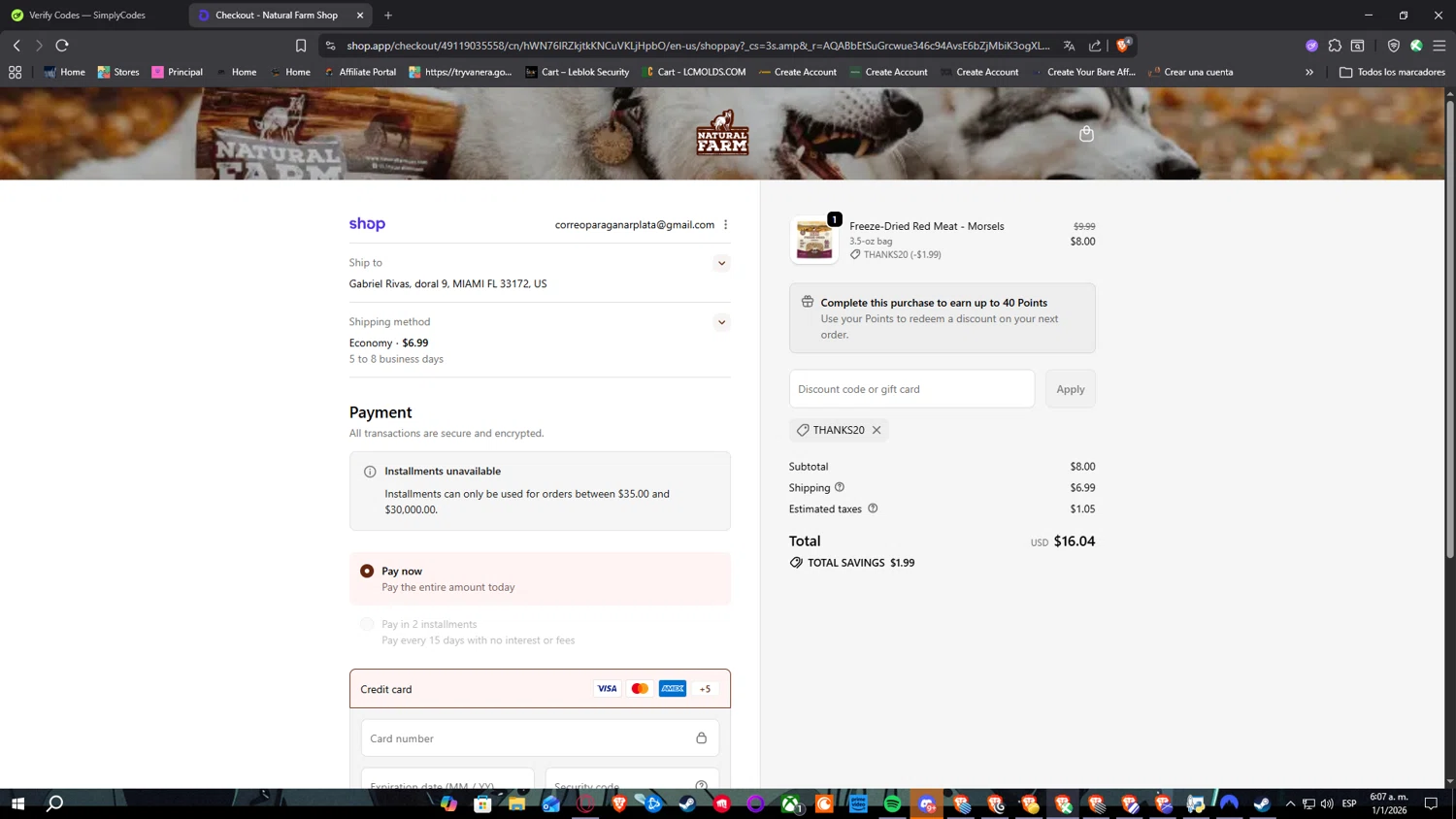The image size is (1456, 819).
Task: Open the Cart – Leblok Security bookmark
Action: point(577,72)
